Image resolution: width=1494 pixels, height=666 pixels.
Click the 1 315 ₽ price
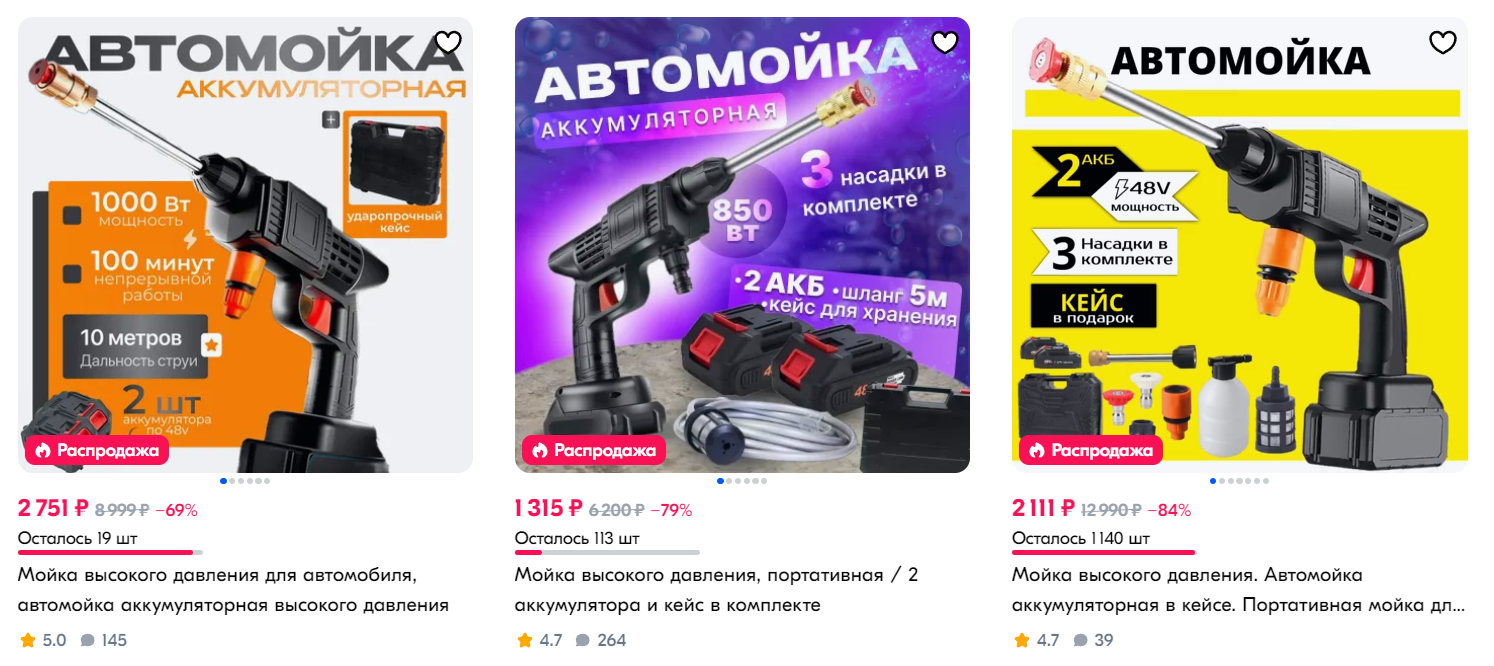[548, 509]
